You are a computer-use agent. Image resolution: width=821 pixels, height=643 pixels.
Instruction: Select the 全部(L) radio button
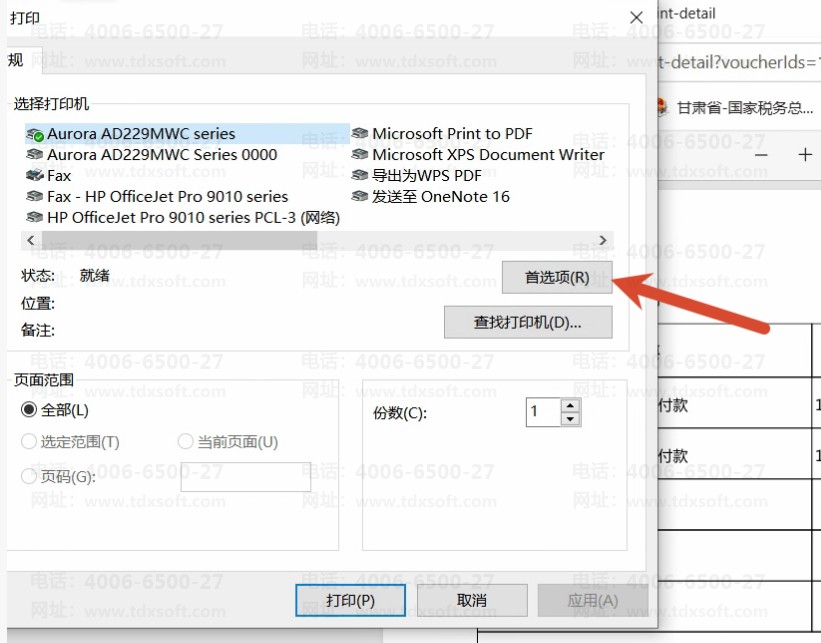[x=29, y=410]
